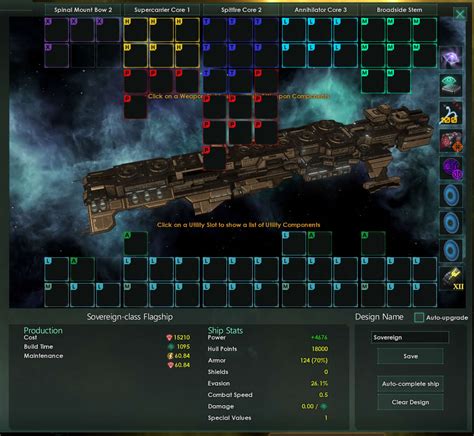Change the Annihilator Core 3 section

(320, 10)
